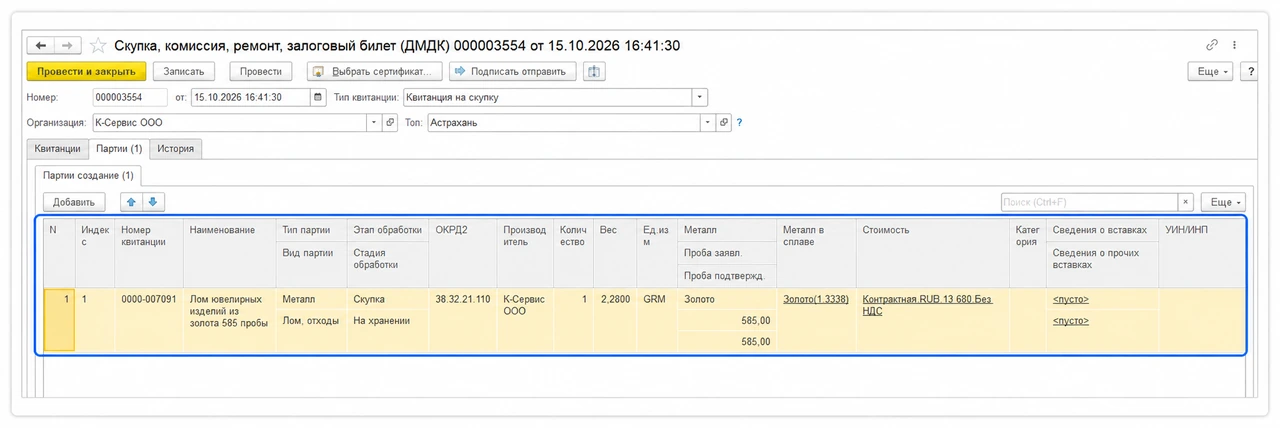1280x428 pixels.
Task: Add document to favorites with star icon
Action: [x=98, y=46]
